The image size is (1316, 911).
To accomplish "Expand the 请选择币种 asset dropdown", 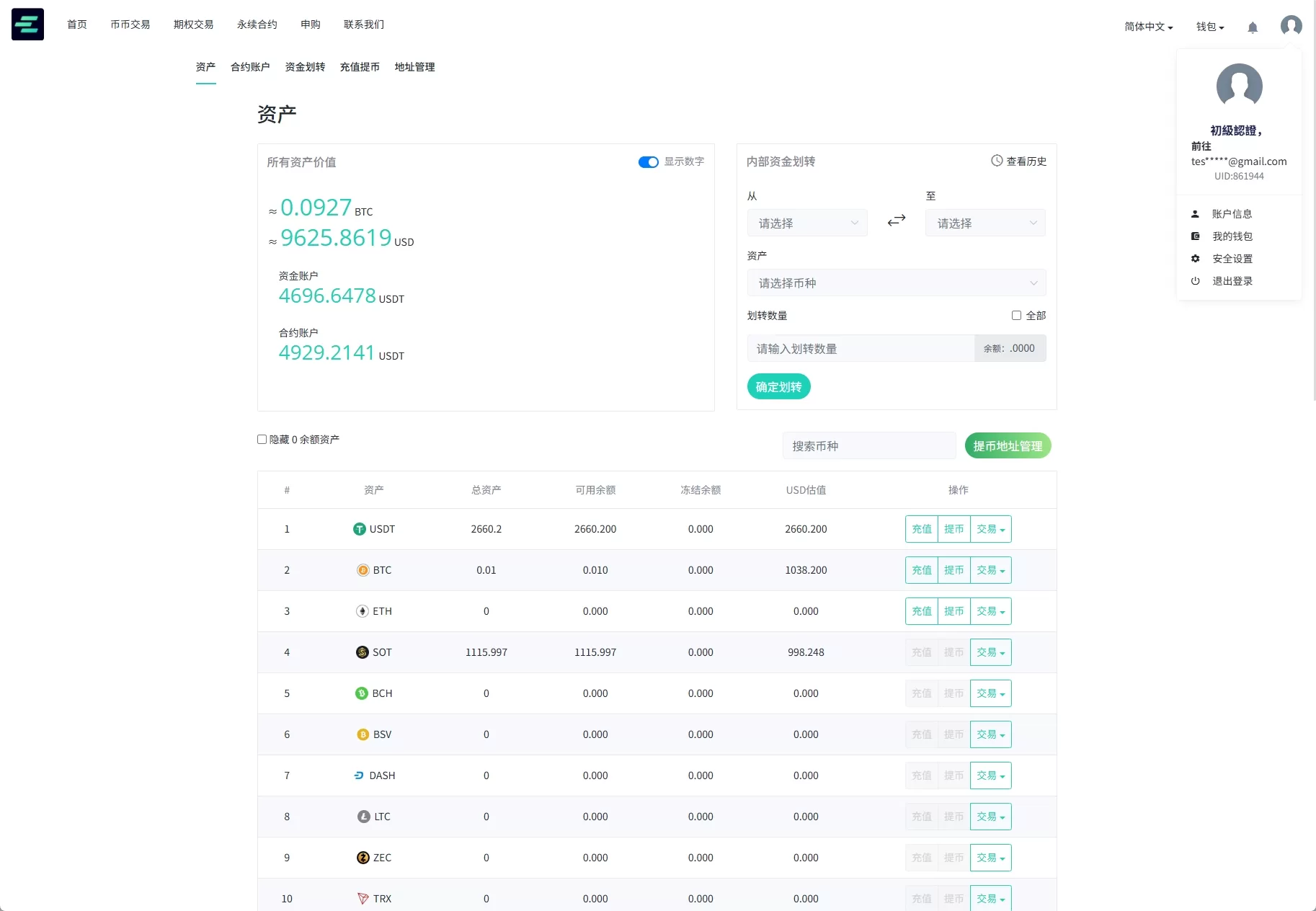I will pos(896,283).
